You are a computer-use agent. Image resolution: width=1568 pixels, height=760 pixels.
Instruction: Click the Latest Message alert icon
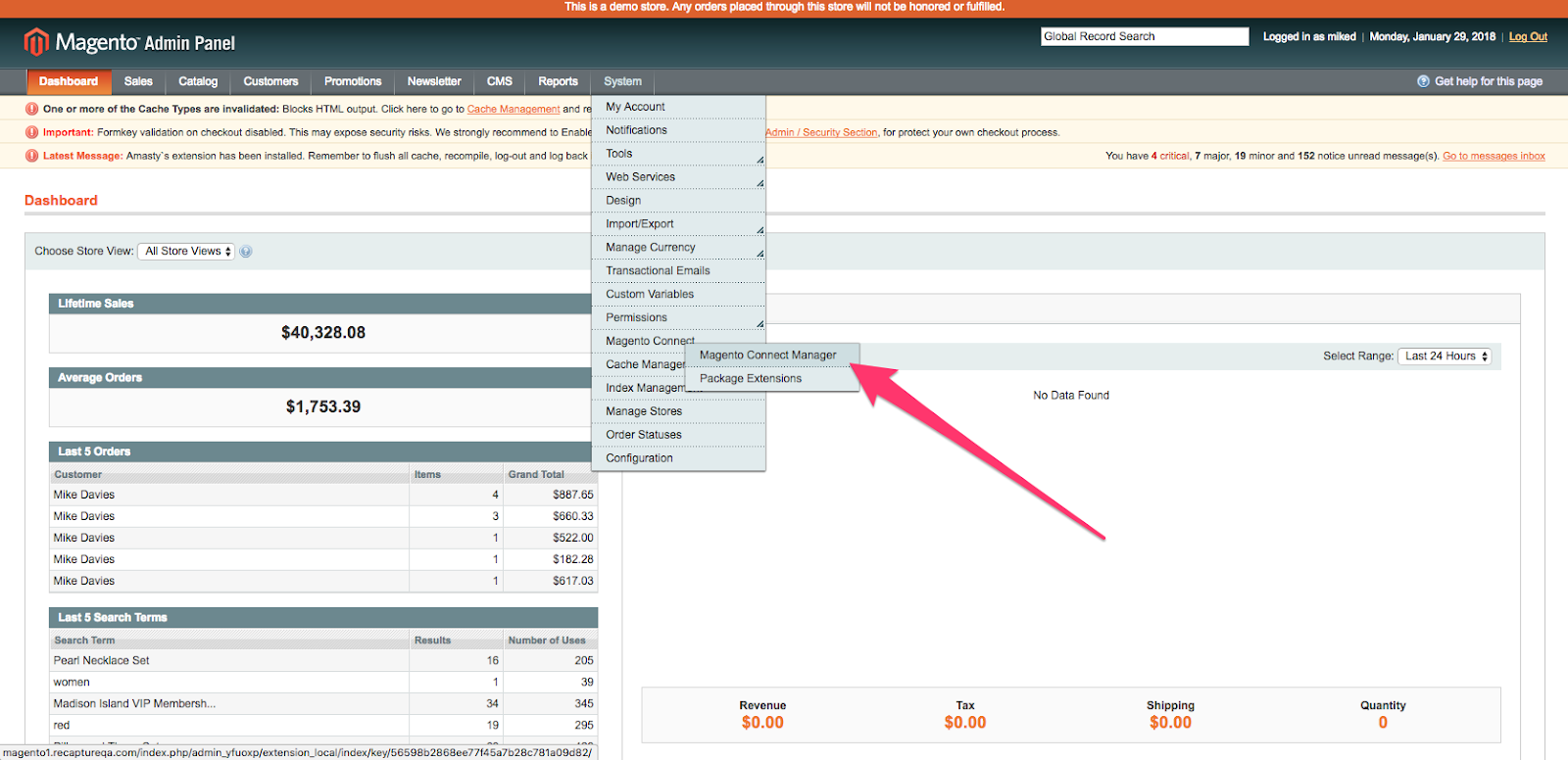click(x=32, y=156)
